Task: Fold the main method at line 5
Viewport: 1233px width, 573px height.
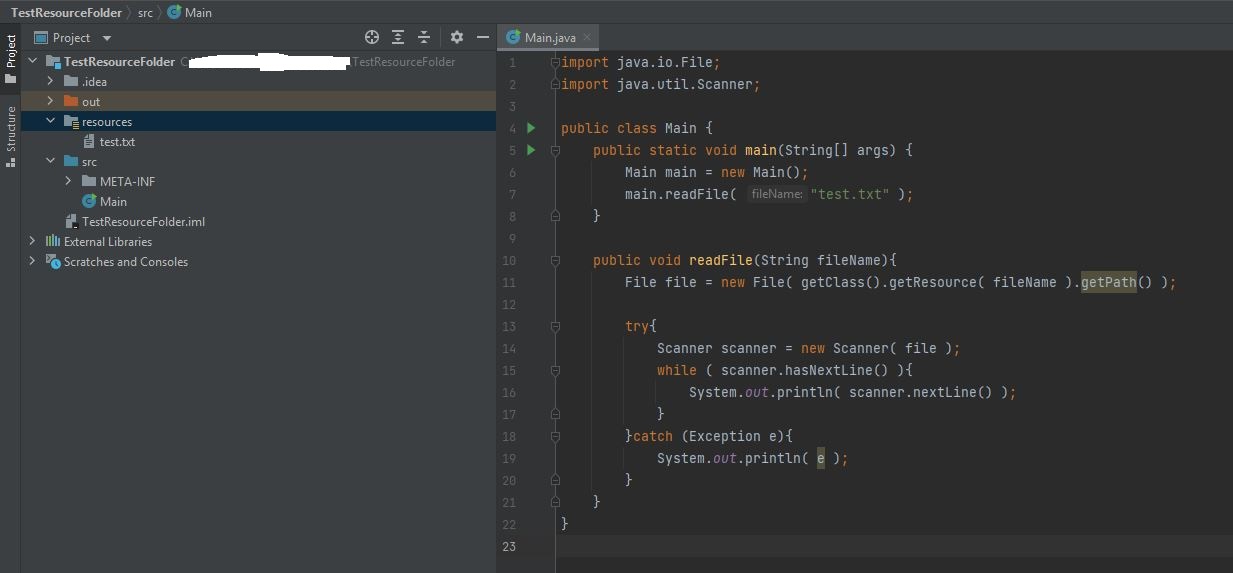Action: point(555,150)
